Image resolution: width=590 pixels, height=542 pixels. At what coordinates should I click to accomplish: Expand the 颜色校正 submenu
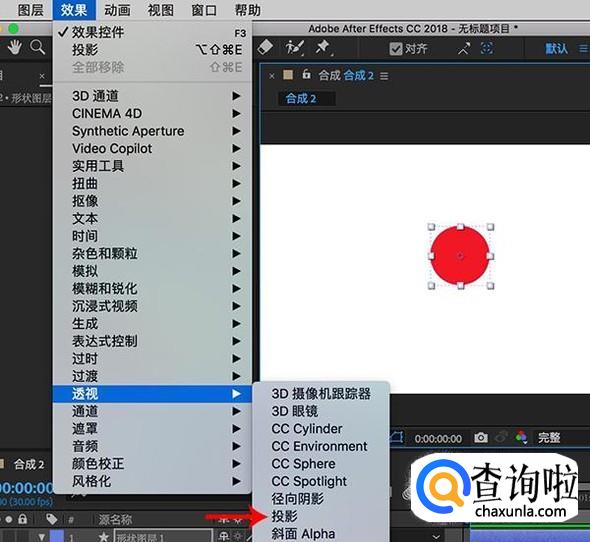coord(152,463)
